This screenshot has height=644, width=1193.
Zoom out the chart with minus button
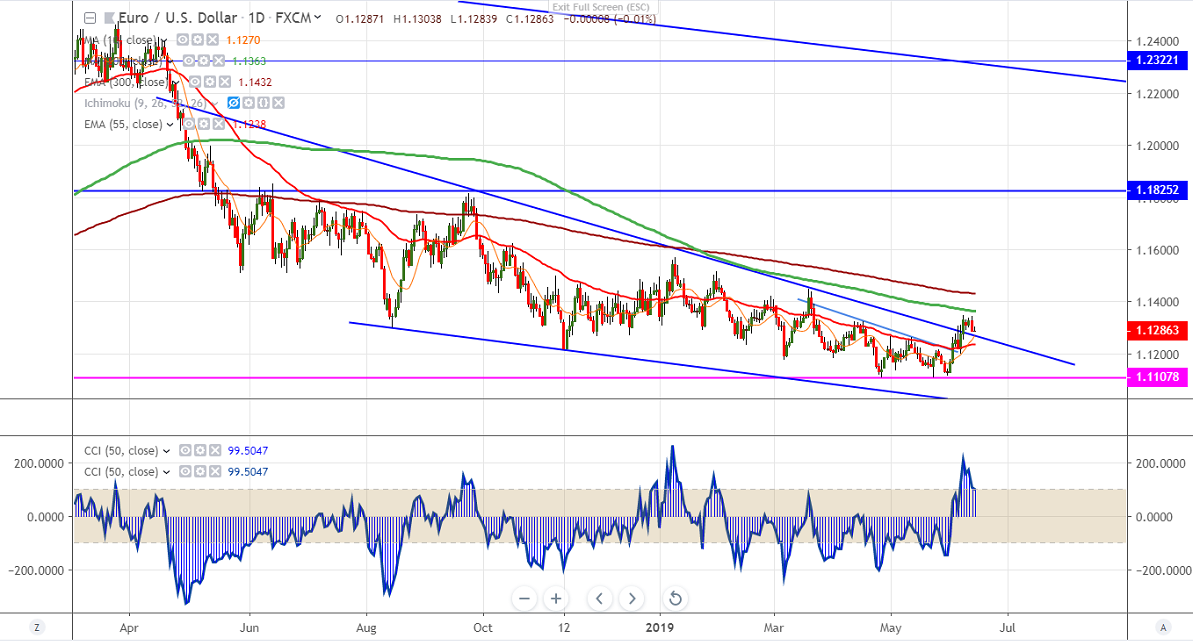[524, 598]
